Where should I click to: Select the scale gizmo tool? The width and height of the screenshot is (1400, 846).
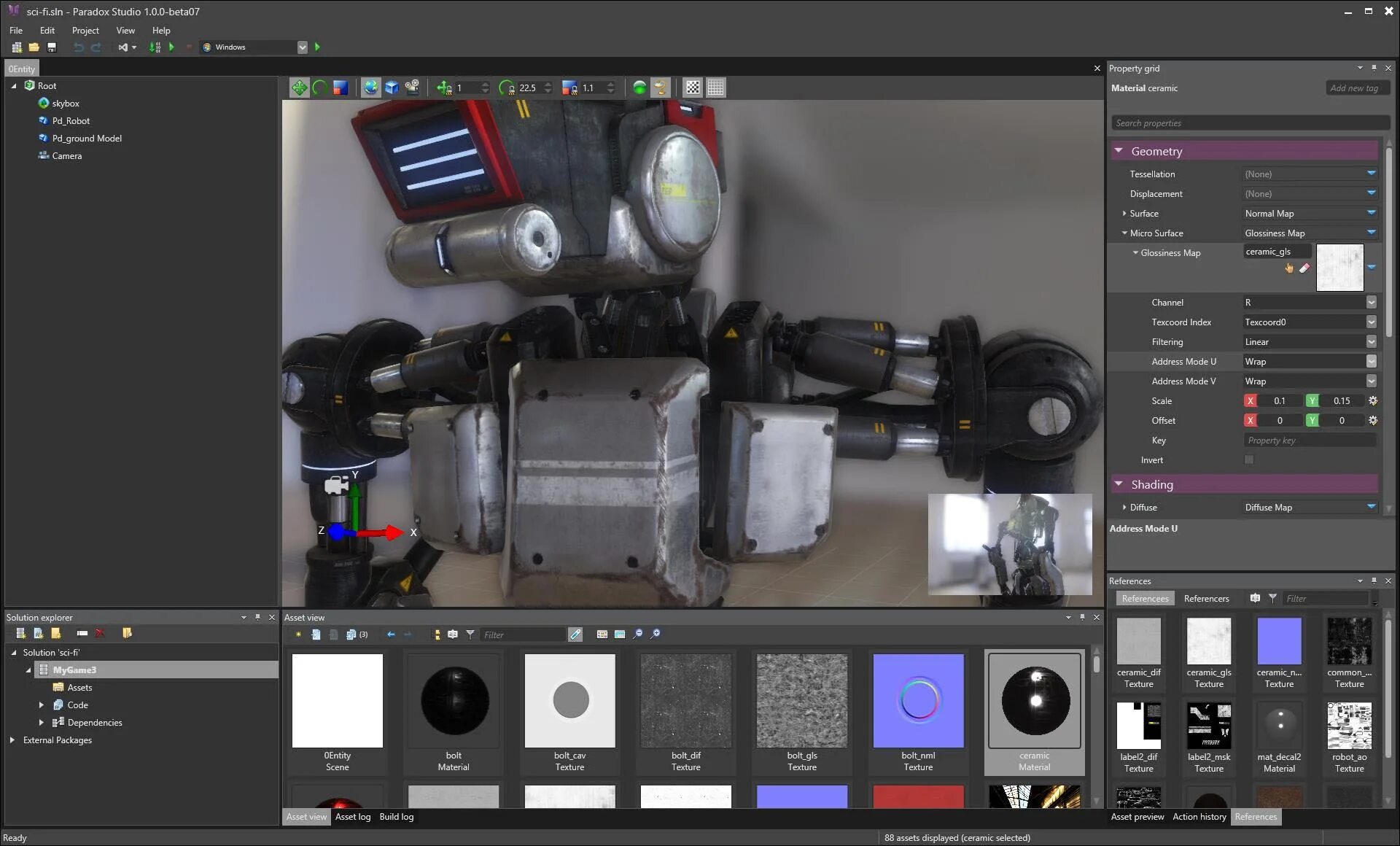click(x=341, y=88)
